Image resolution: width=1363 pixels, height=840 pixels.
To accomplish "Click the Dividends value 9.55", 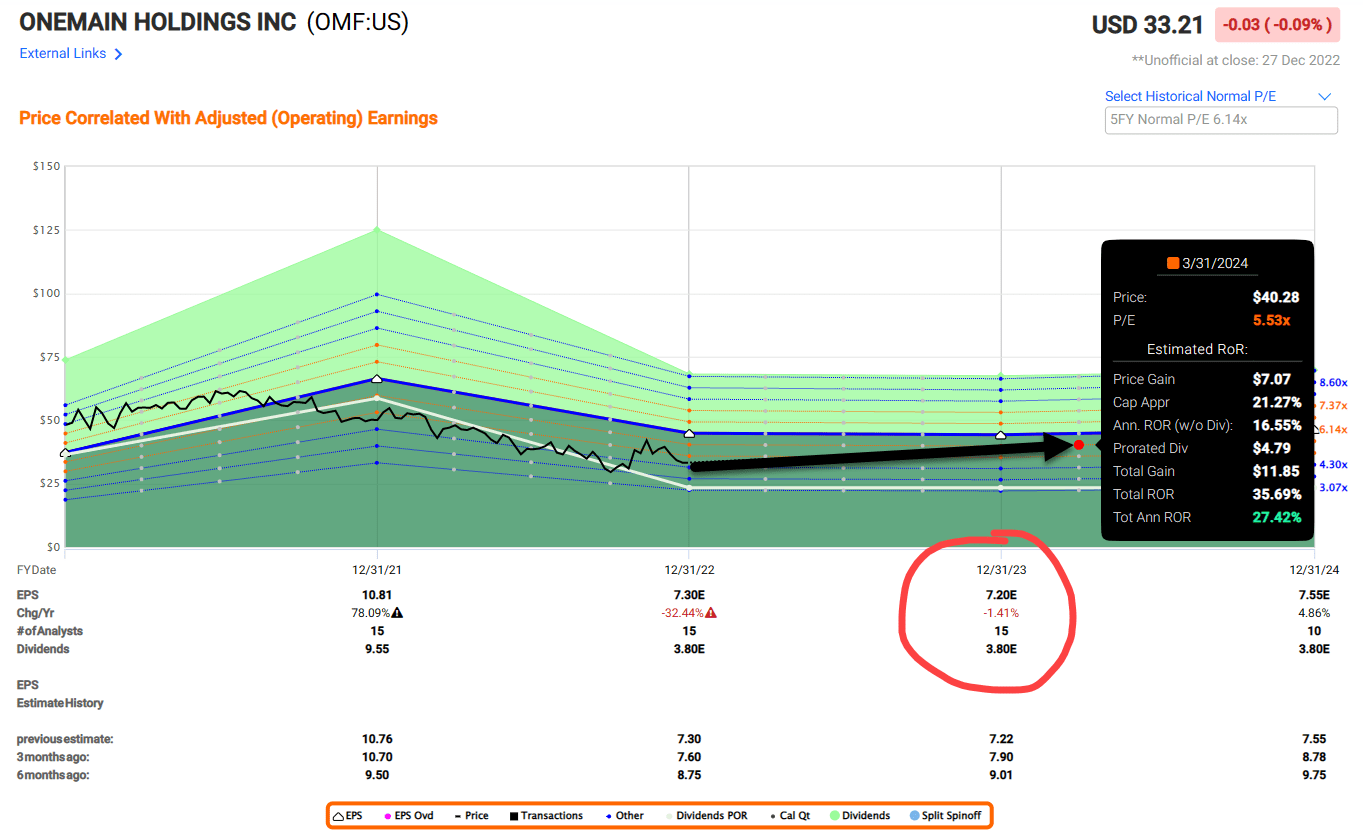I will 377,649.
